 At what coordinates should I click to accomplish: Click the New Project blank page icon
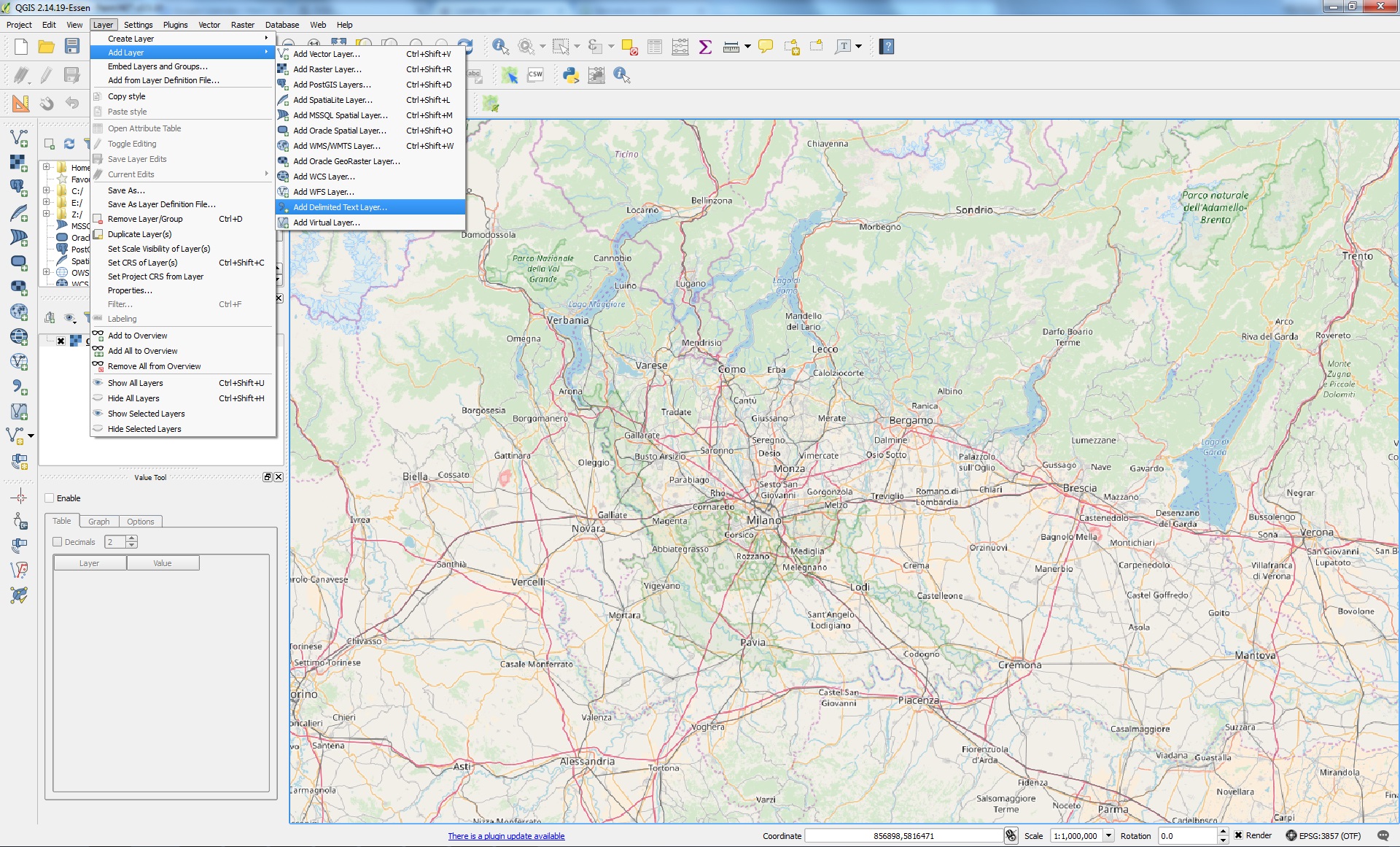21,47
